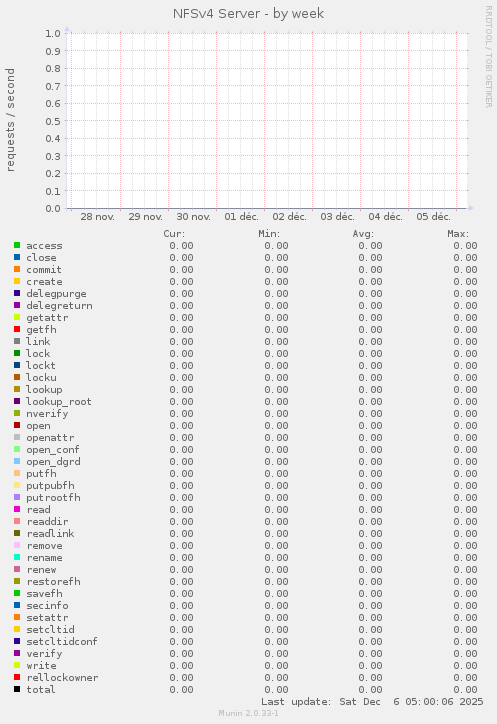Screen dimensions: 497x724
Task: Select the create legend label
Action: (44, 282)
